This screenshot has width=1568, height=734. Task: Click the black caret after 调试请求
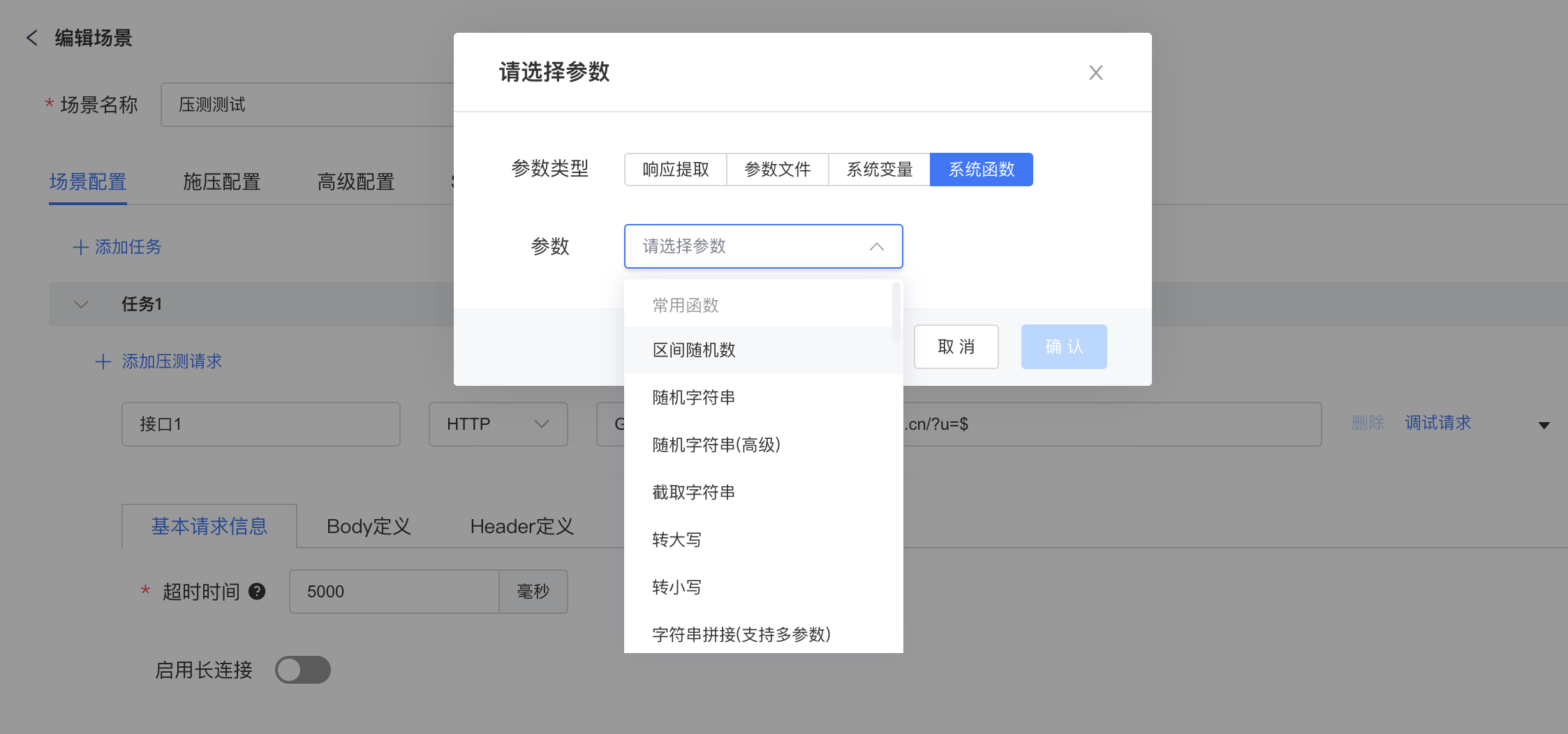click(x=1544, y=425)
